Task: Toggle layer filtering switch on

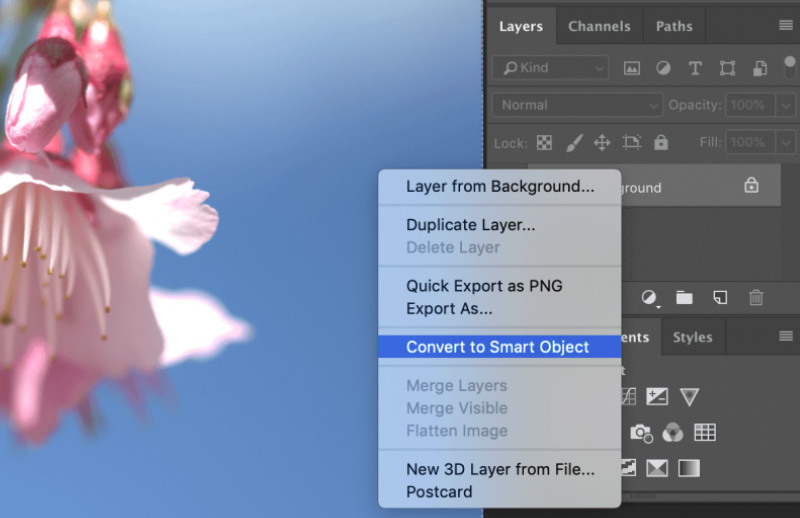Action: pos(789,68)
